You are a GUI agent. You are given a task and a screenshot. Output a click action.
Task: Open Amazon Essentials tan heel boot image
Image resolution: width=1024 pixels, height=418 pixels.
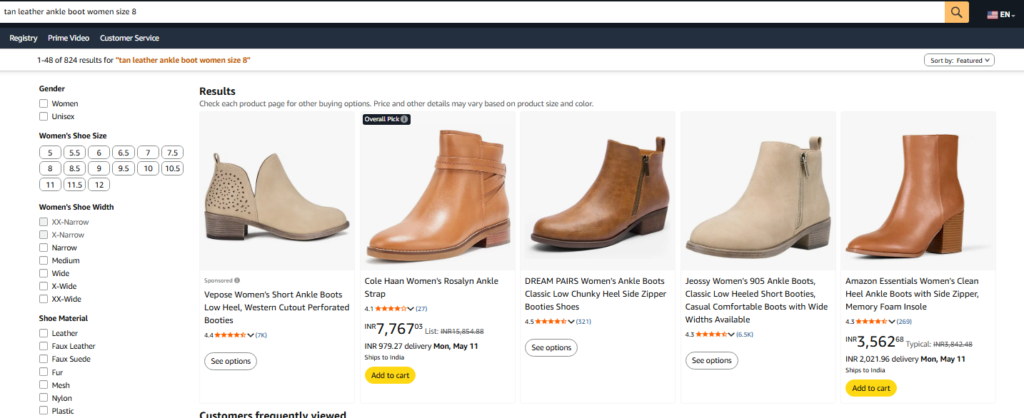pyautogui.click(x=918, y=191)
